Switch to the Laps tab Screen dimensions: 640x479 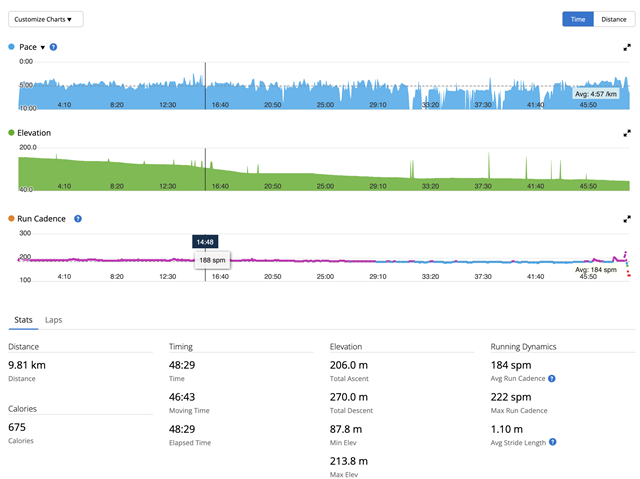pos(53,320)
